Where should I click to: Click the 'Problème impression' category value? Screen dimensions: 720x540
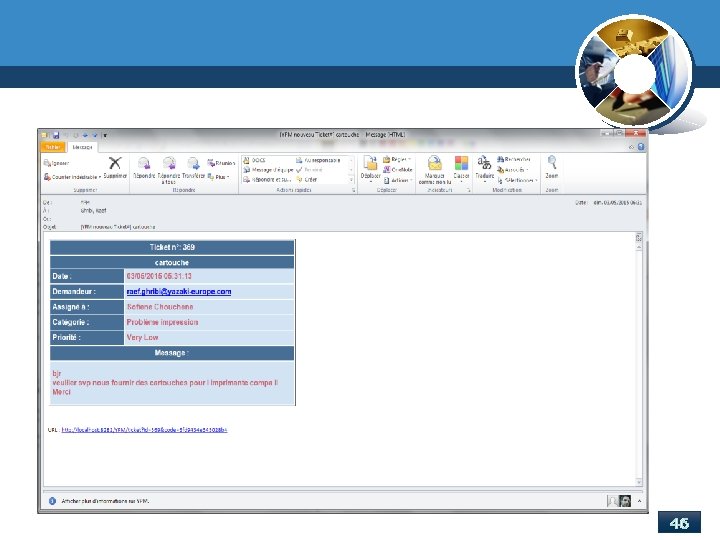pos(162,322)
